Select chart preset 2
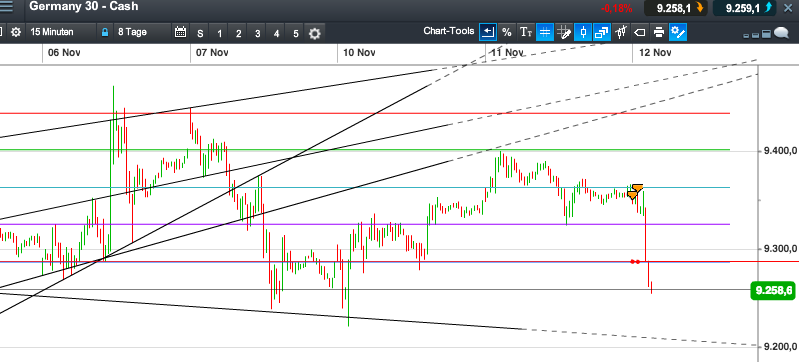The width and height of the screenshot is (799, 362). (238, 34)
